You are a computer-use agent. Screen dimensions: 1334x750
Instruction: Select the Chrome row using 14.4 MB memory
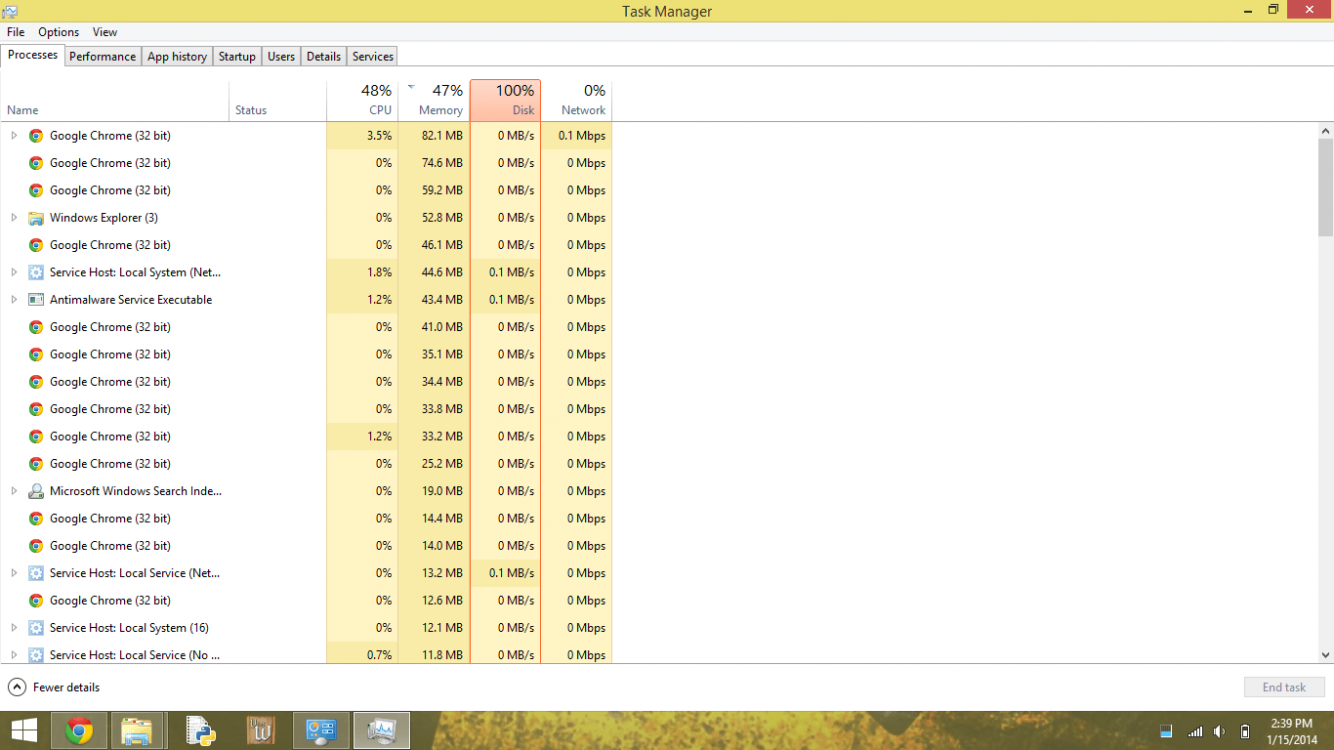tap(306, 518)
